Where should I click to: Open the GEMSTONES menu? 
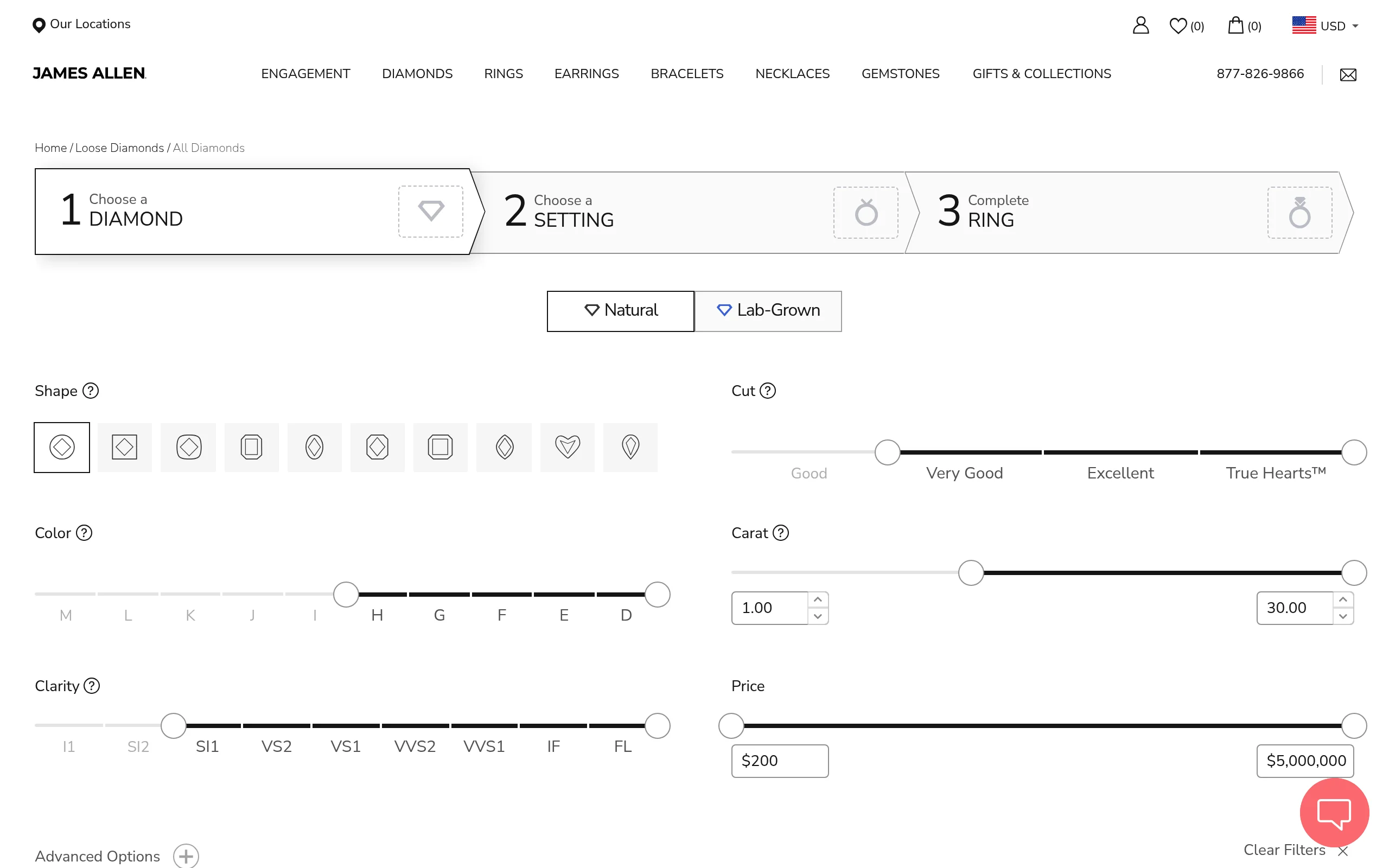(x=900, y=74)
